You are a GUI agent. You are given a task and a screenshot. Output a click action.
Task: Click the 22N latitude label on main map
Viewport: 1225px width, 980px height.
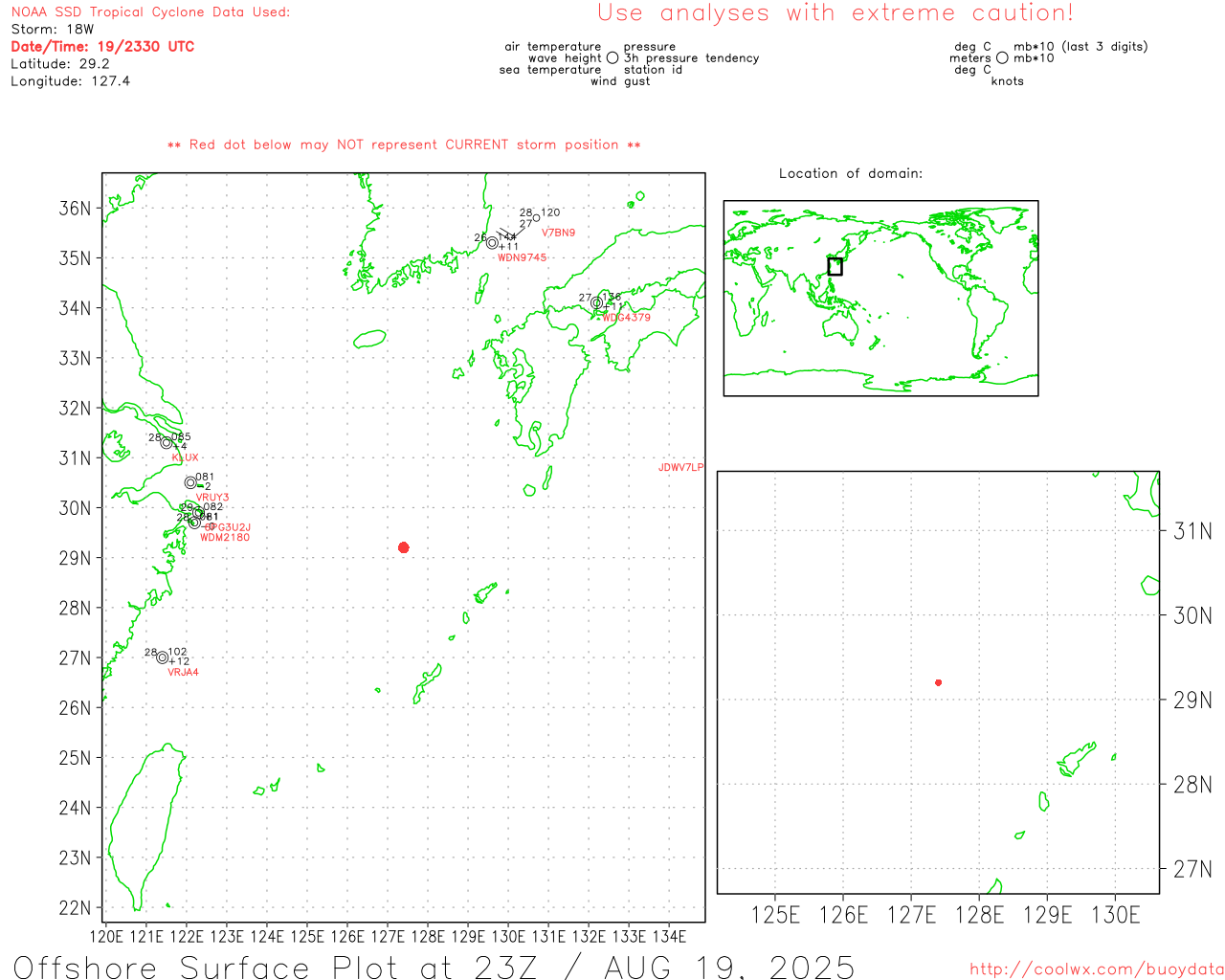click(76, 907)
